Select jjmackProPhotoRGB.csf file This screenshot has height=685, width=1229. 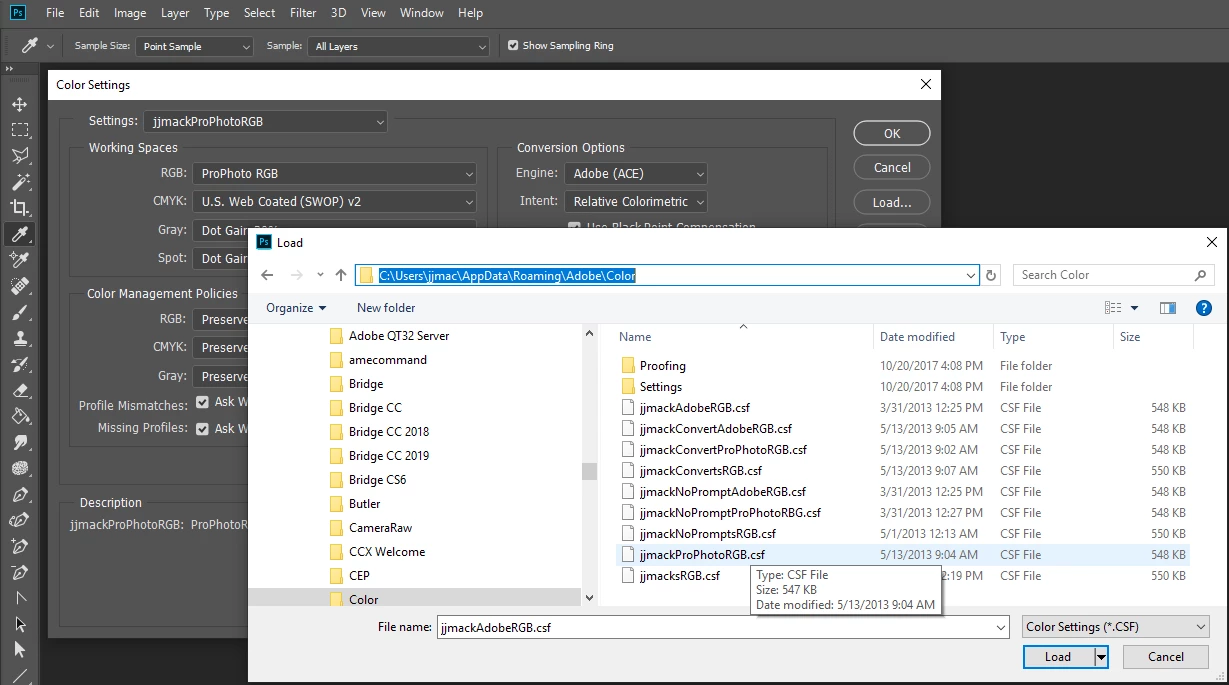pyautogui.click(x=702, y=555)
